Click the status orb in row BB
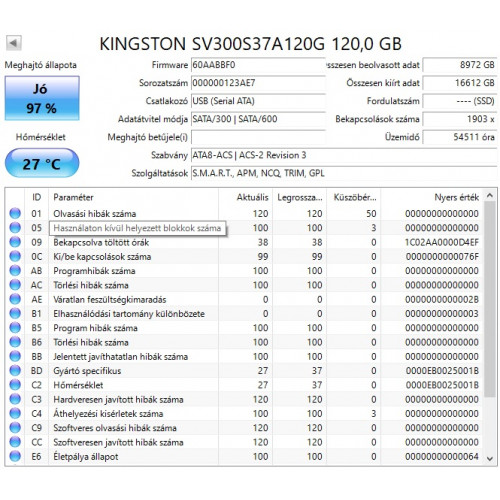Viewport: 500px width, 500px height. (x=15, y=356)
